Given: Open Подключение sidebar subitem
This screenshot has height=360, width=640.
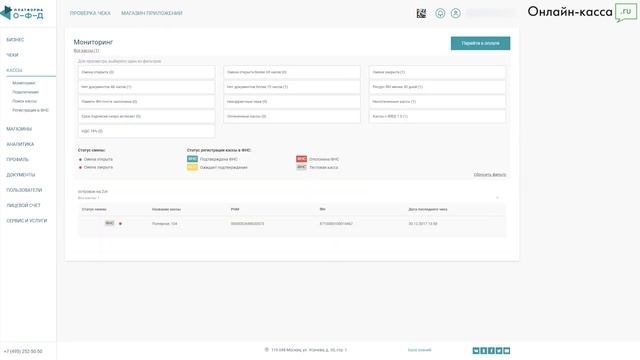Looking at the screenshot, I should coord(25,92).
